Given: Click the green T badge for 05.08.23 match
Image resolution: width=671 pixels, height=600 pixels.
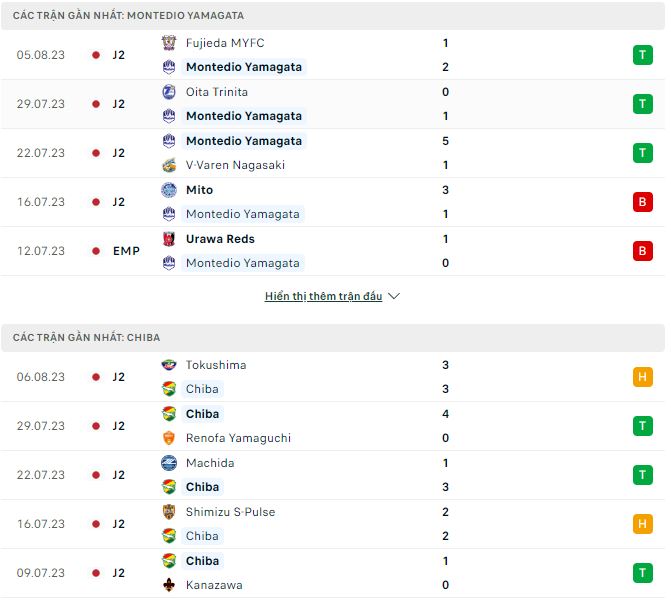Looking at the screenshot, I should click(642, 55).
